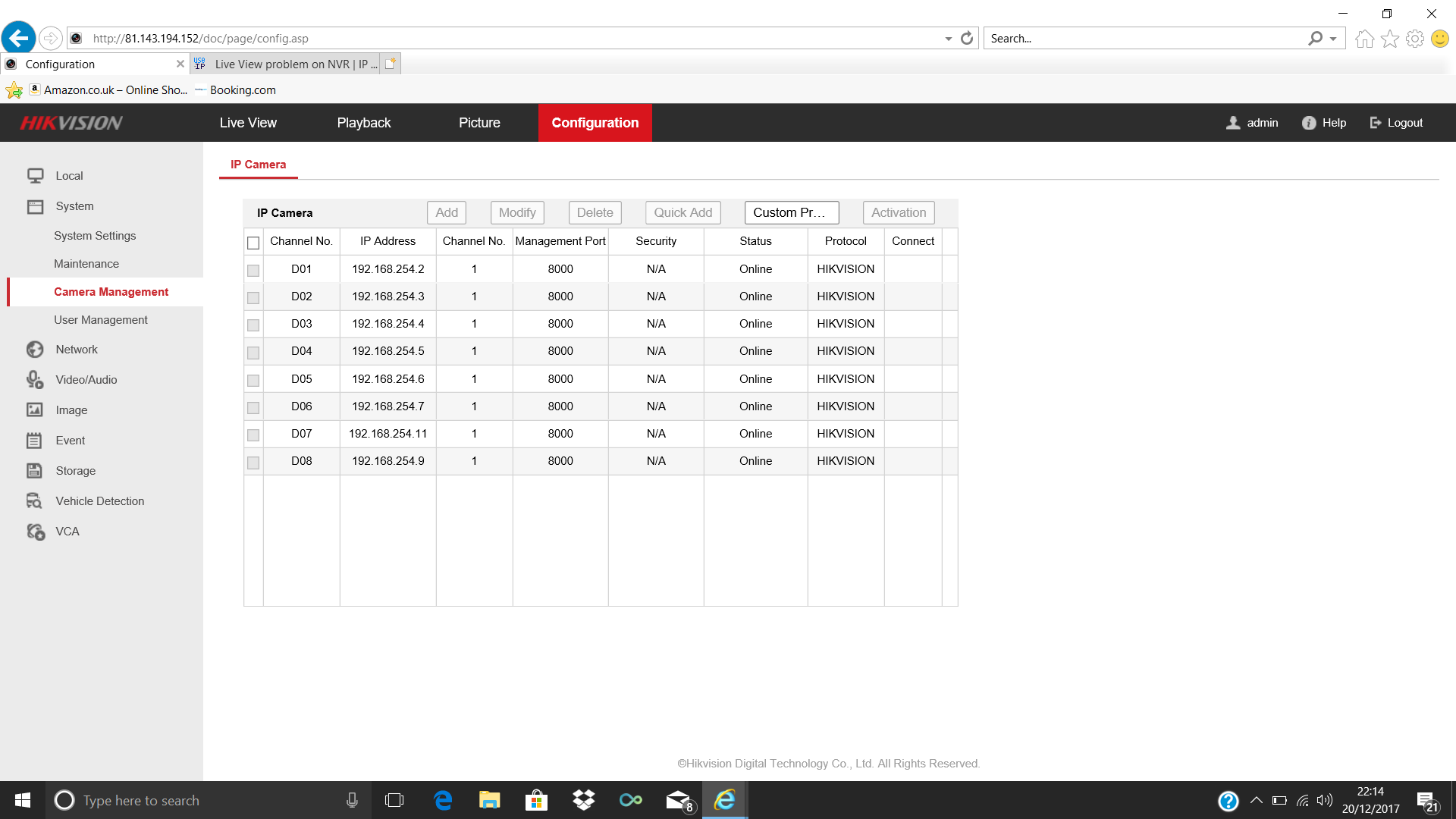Log out using the Logout icon
The image size is (1456, 819).
(x=1376, y=123)
